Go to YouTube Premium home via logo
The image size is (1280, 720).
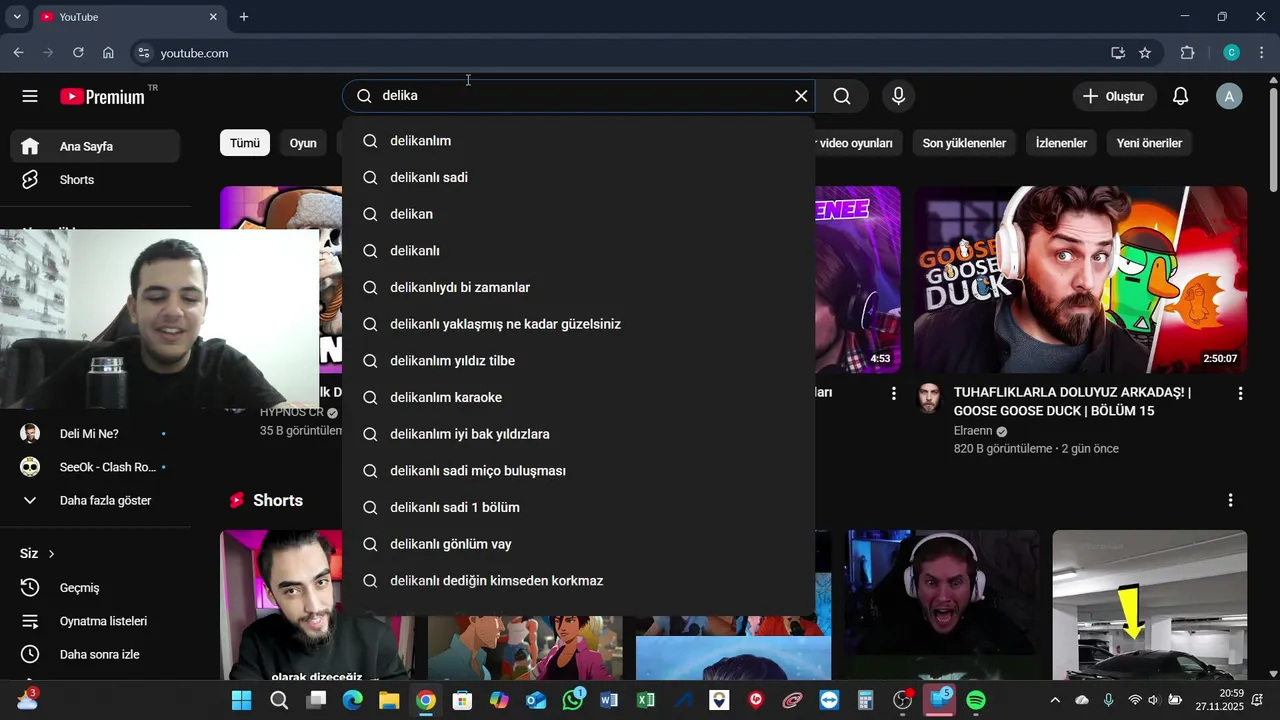click(103, 97)
